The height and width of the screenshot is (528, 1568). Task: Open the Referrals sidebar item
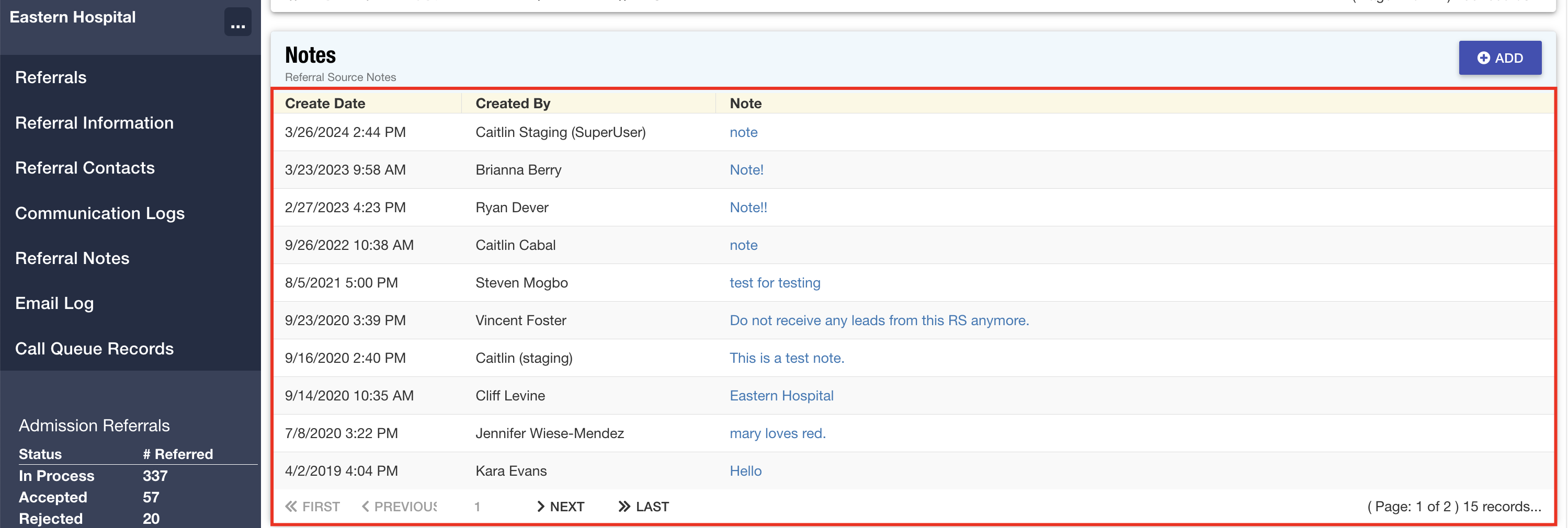51,77
